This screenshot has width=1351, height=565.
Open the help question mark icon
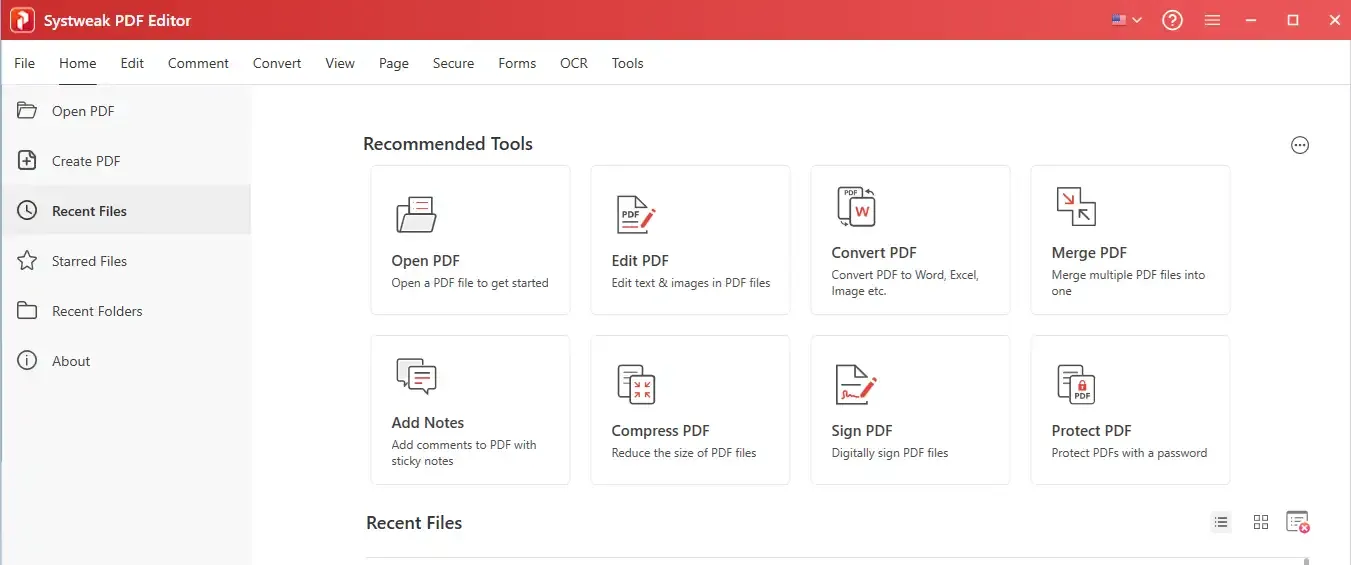[x=1172, y=20]
